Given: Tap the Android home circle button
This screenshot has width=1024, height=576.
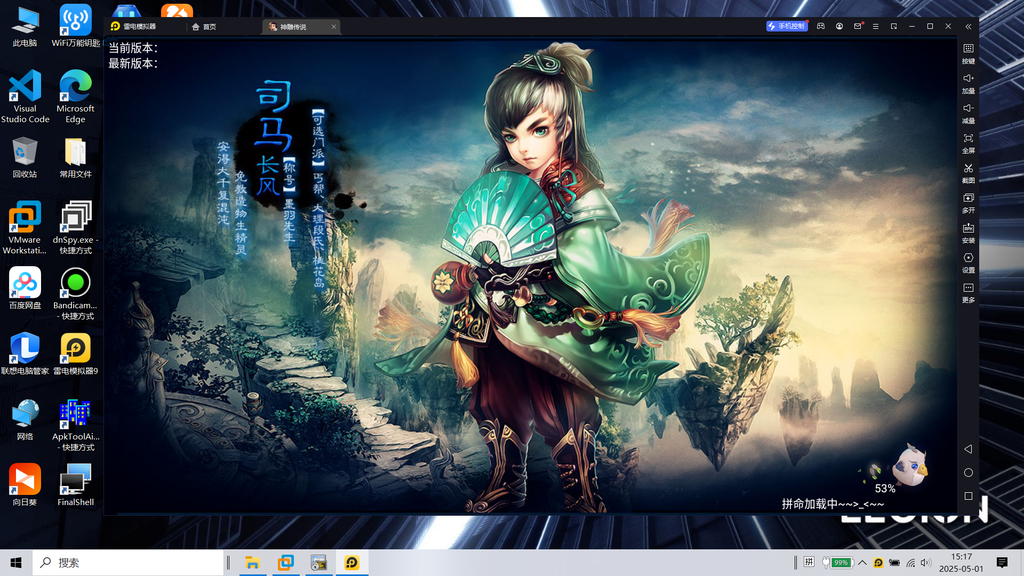Looking at the screenshot, I should point(968,472).
